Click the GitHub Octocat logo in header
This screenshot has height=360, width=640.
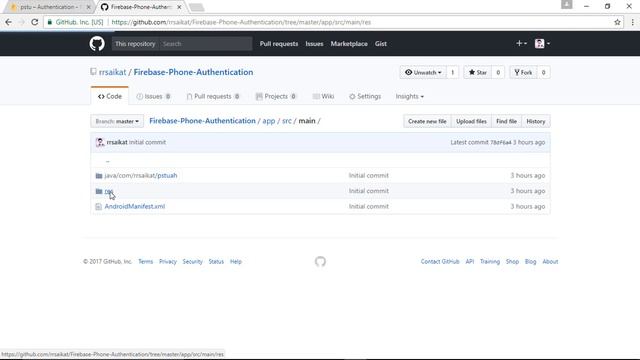tap(97, 44)
